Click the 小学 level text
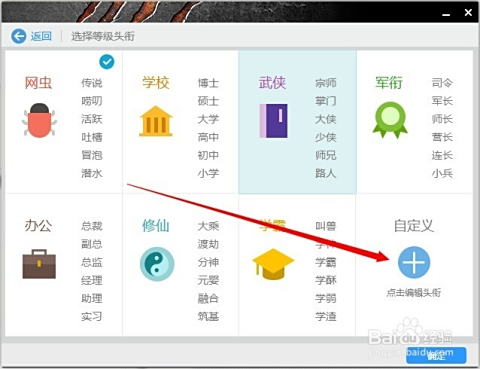 (x=208, y=173)
